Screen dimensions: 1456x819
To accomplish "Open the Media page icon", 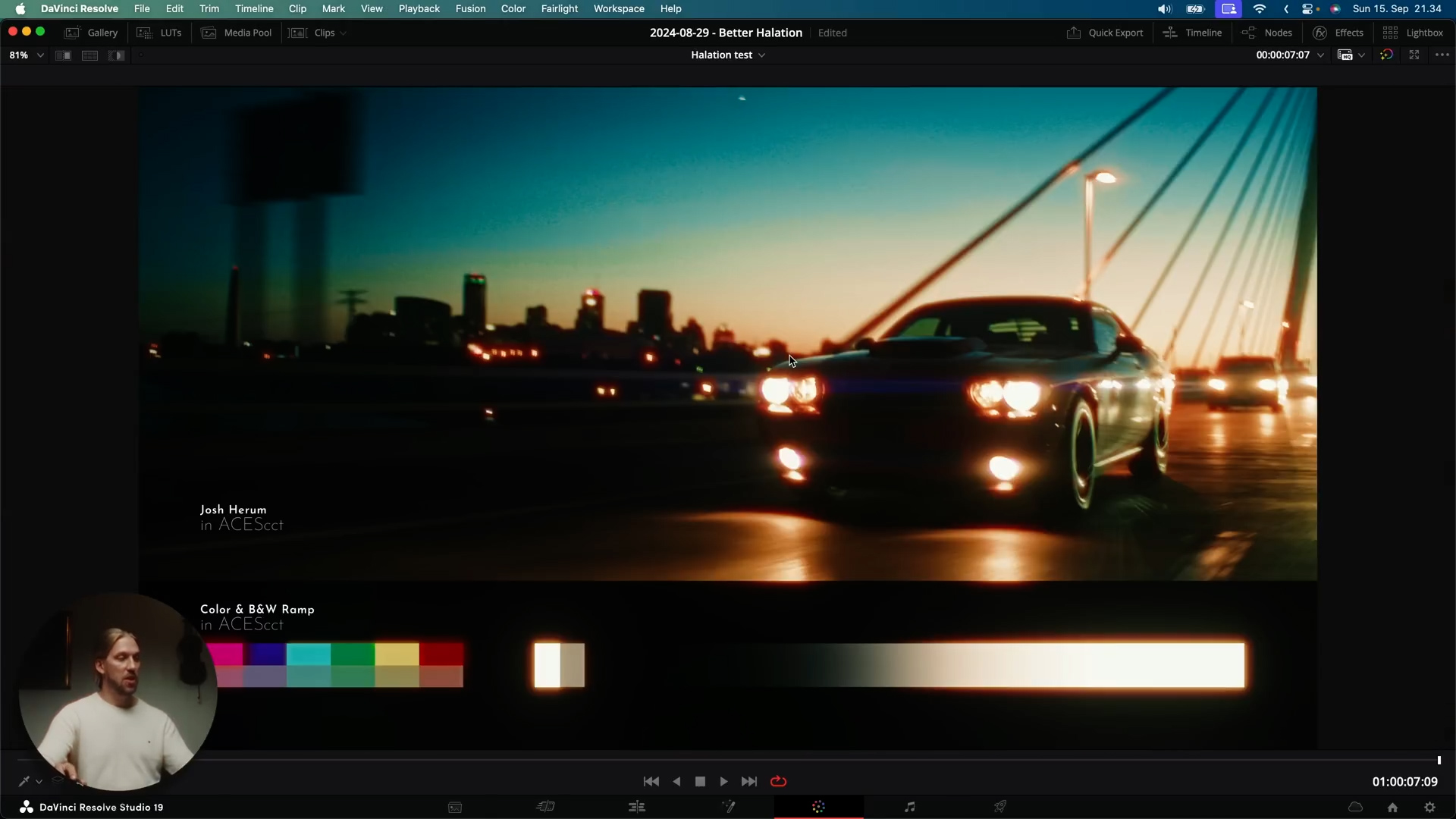I will 455,807.
